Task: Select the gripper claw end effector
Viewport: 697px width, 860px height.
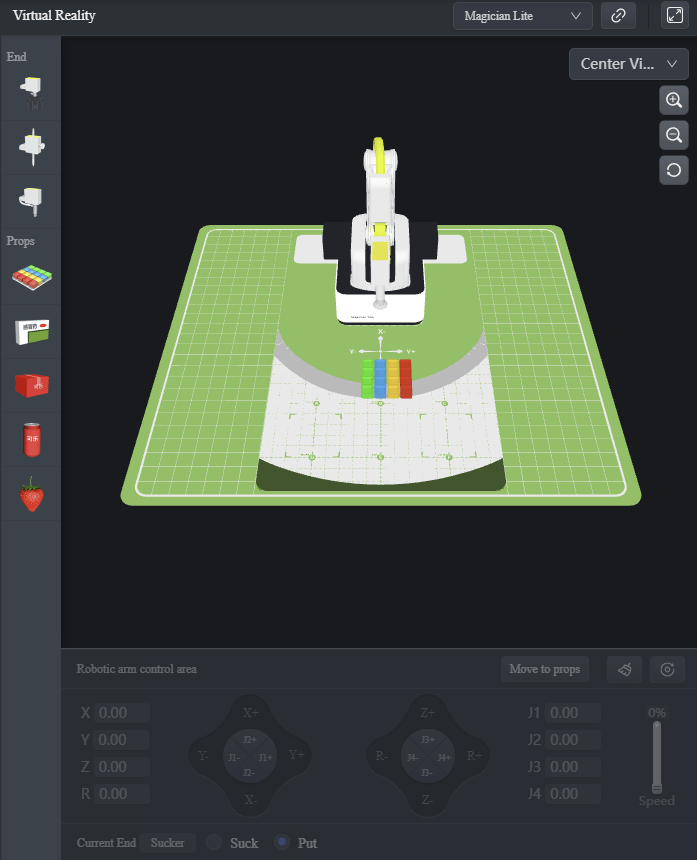Action: (x=31, y=94)
